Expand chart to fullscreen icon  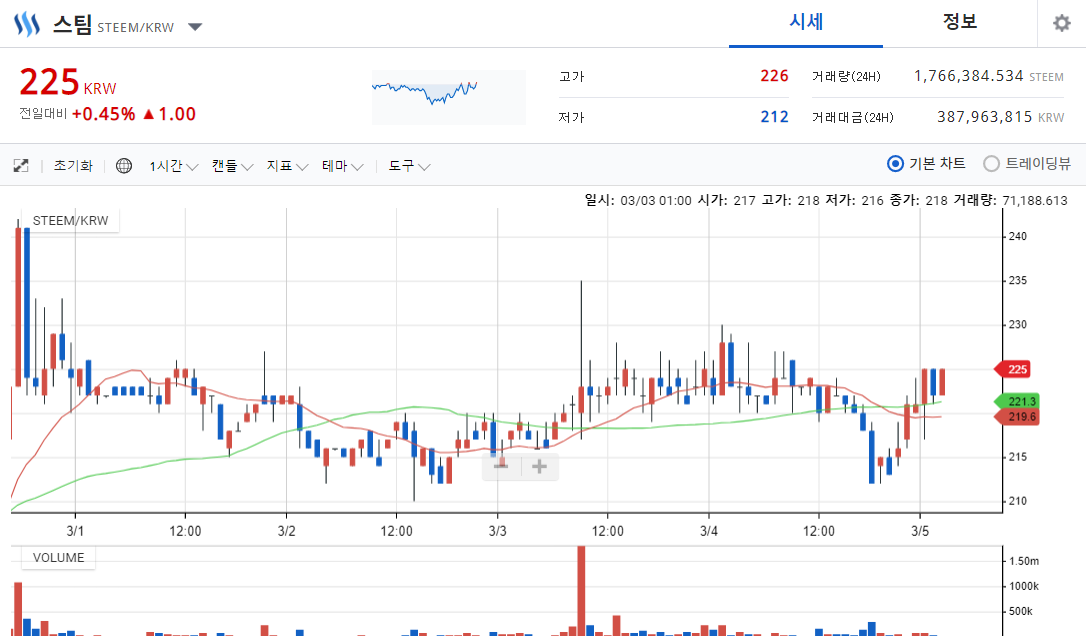(21, 166)
